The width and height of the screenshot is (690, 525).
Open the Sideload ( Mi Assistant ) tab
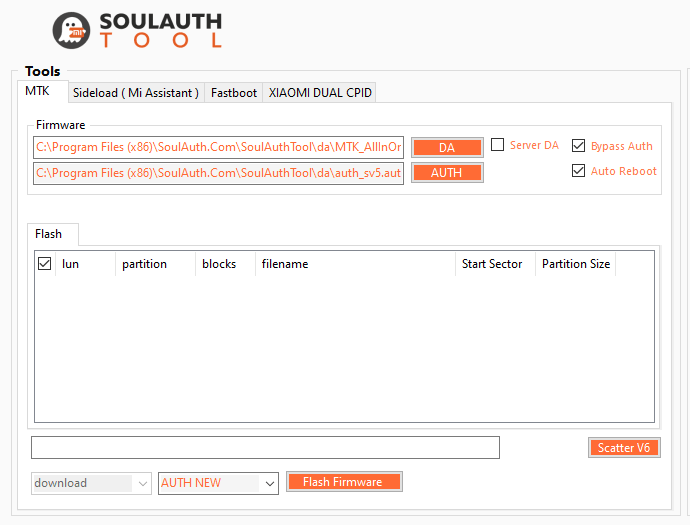tap(136, 92)
